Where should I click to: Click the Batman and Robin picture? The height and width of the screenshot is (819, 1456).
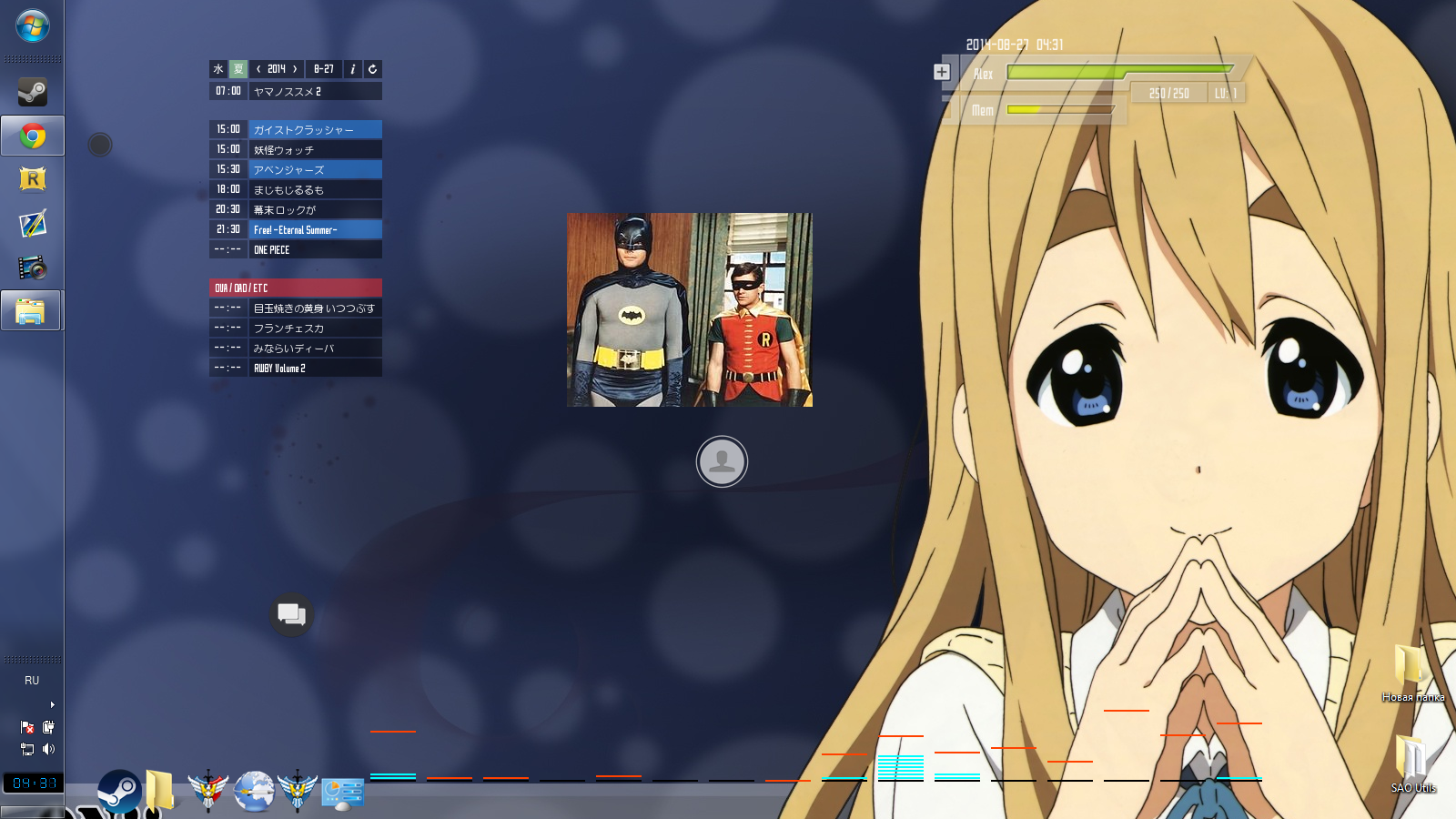point(690,309)
